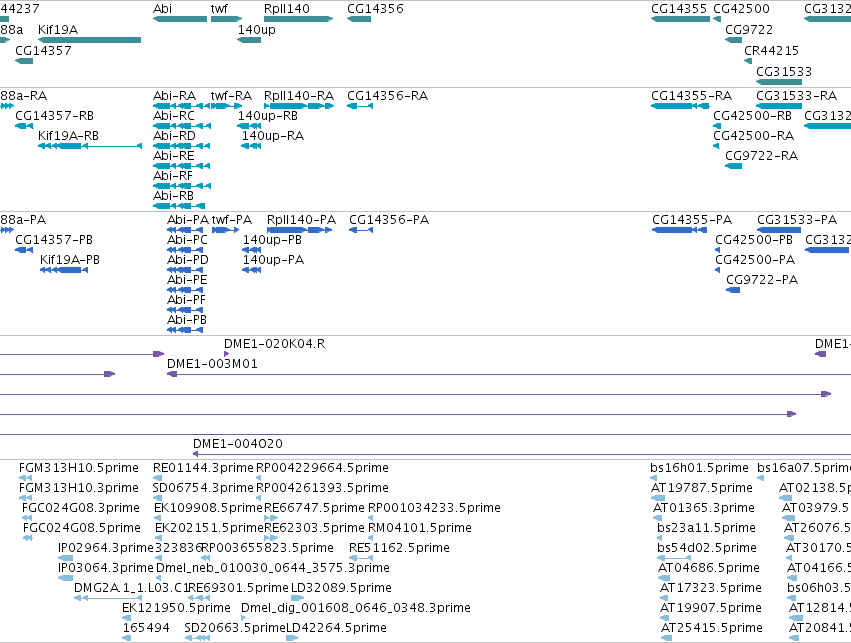
Task: Click the LD42264.5prime EST
Action: coord(292,638)
